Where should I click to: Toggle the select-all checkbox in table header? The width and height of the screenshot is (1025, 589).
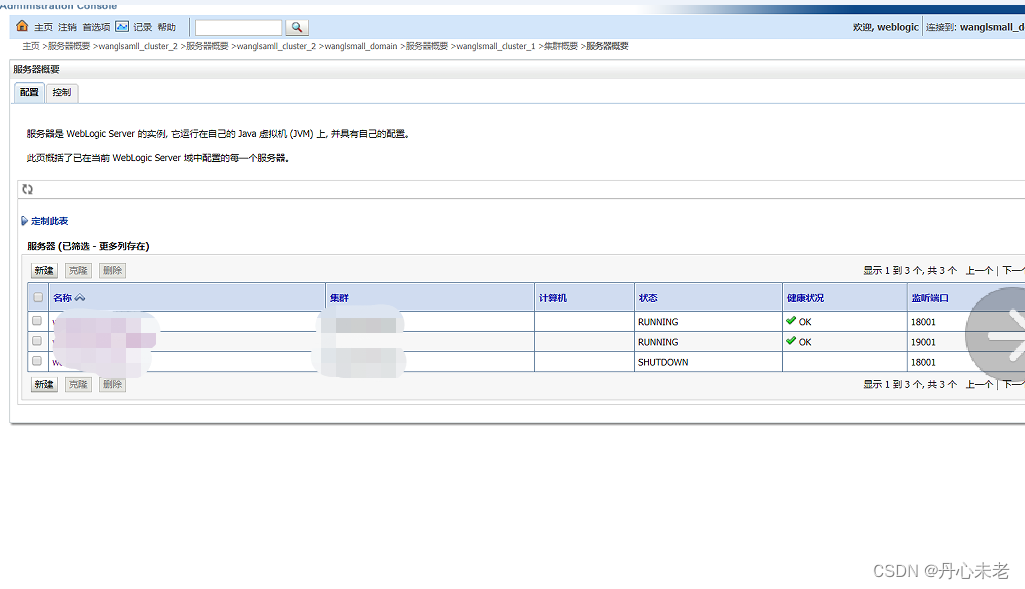(38, 297)
